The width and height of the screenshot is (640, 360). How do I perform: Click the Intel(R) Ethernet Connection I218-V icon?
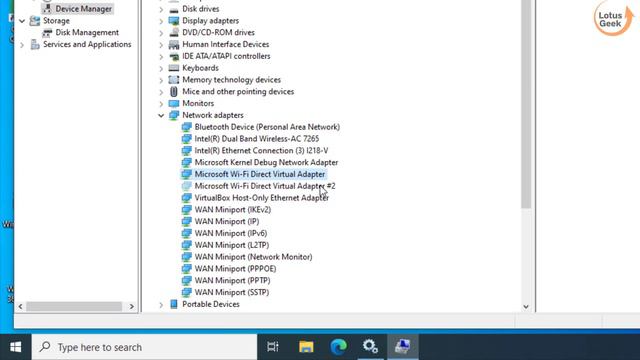point(187,151)
